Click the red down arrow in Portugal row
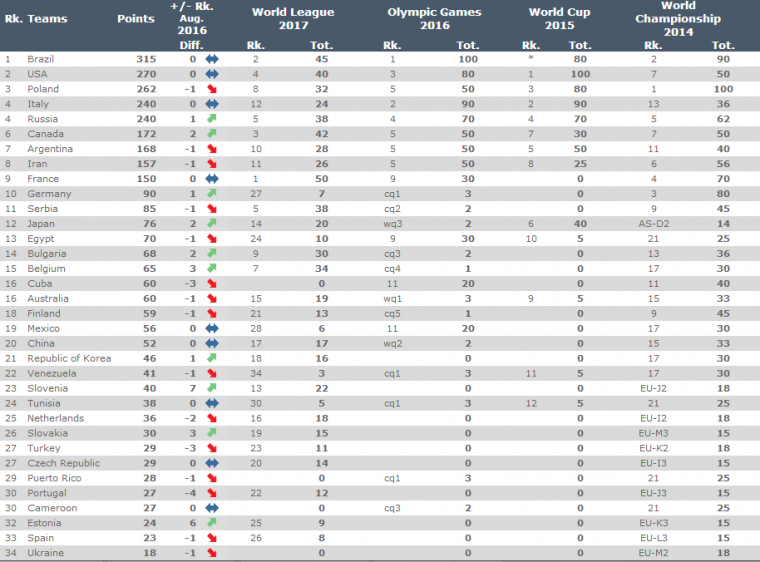This screenshot has height=562, width=760. pyautogui.click(x=212, y=493)
